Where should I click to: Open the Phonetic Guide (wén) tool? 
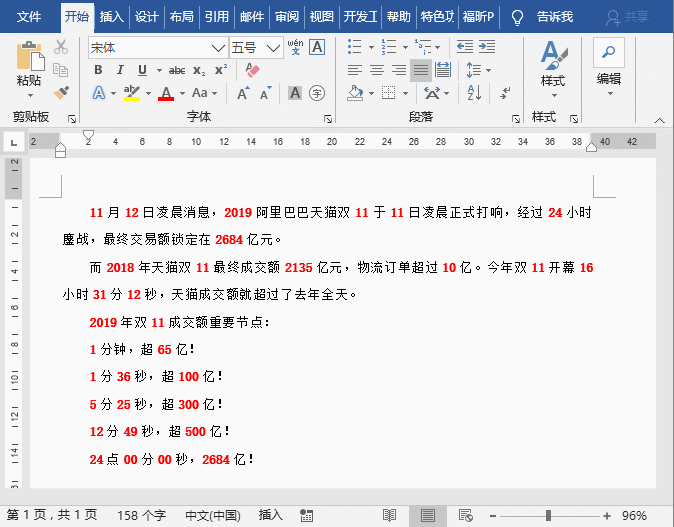(295, 47)
